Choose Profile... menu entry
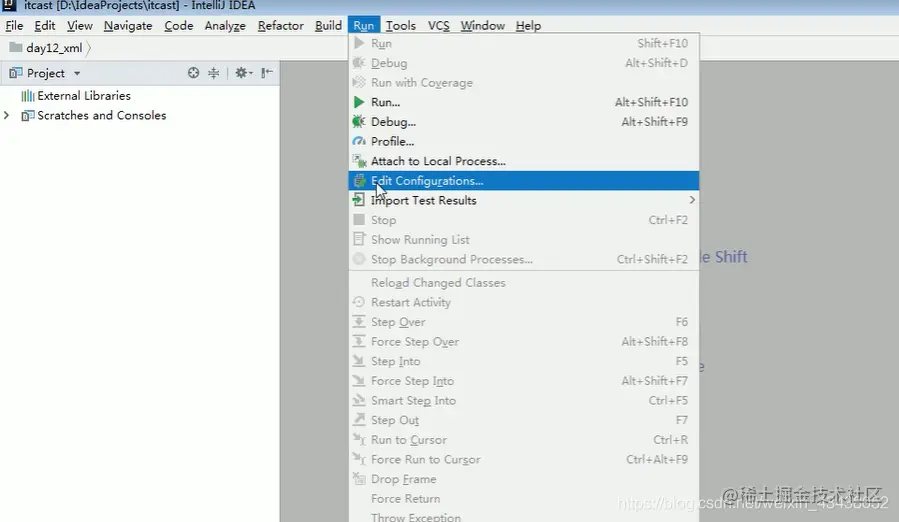Viewport: 899px width, 522px height. [523, 141]
